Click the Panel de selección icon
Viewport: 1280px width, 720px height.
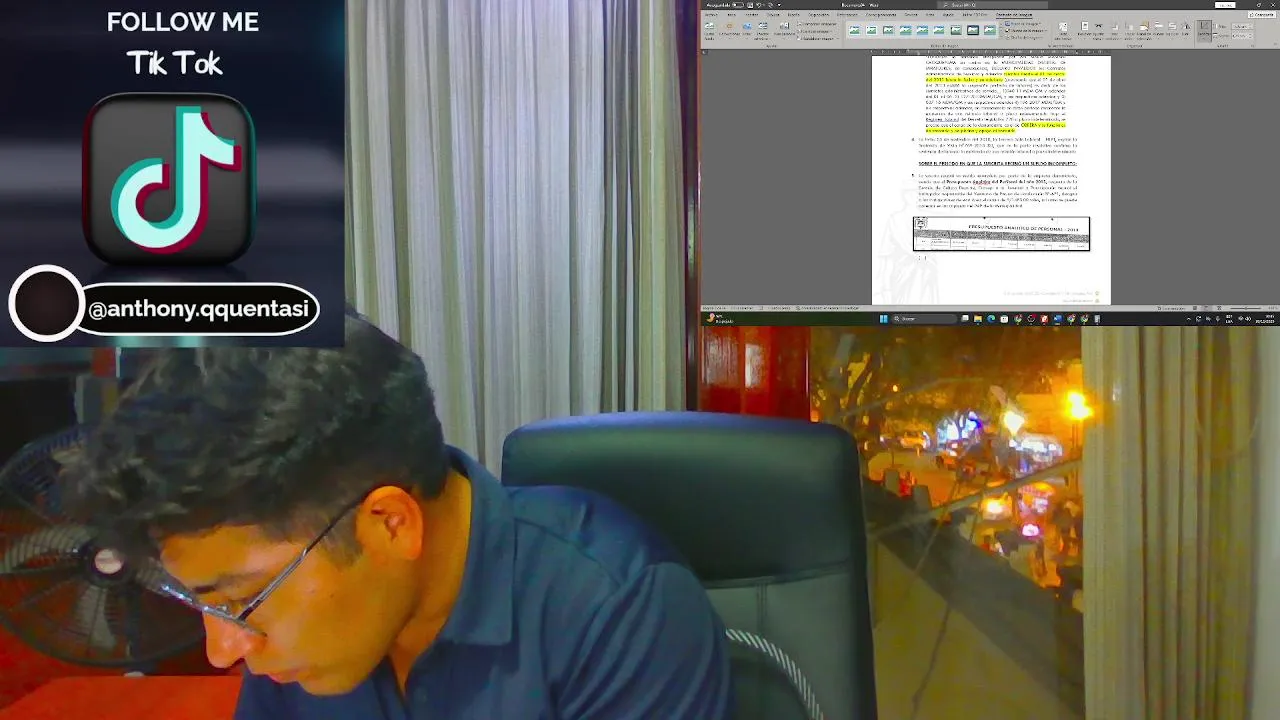coord(1144,30)
